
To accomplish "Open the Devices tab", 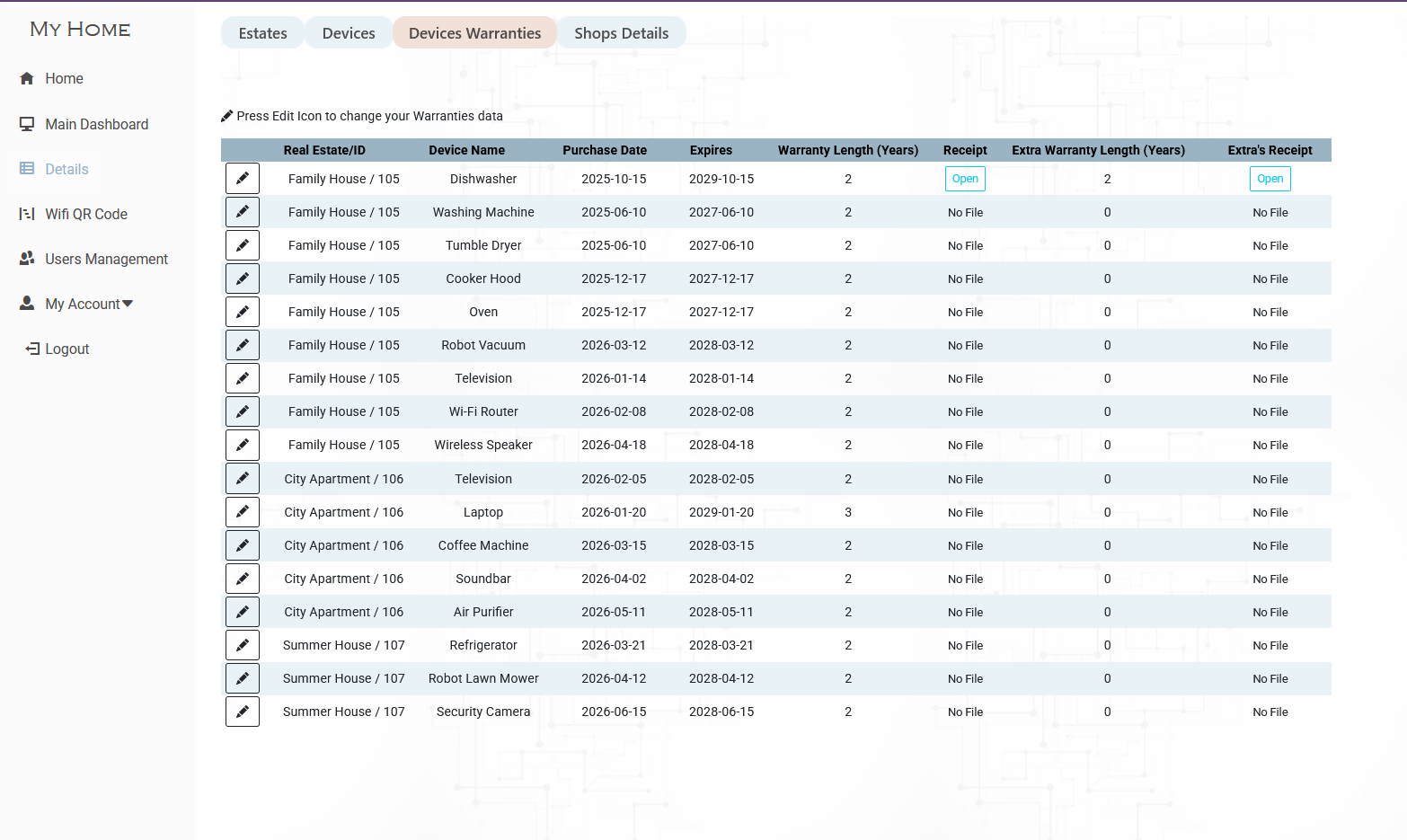I will point(349,33).
